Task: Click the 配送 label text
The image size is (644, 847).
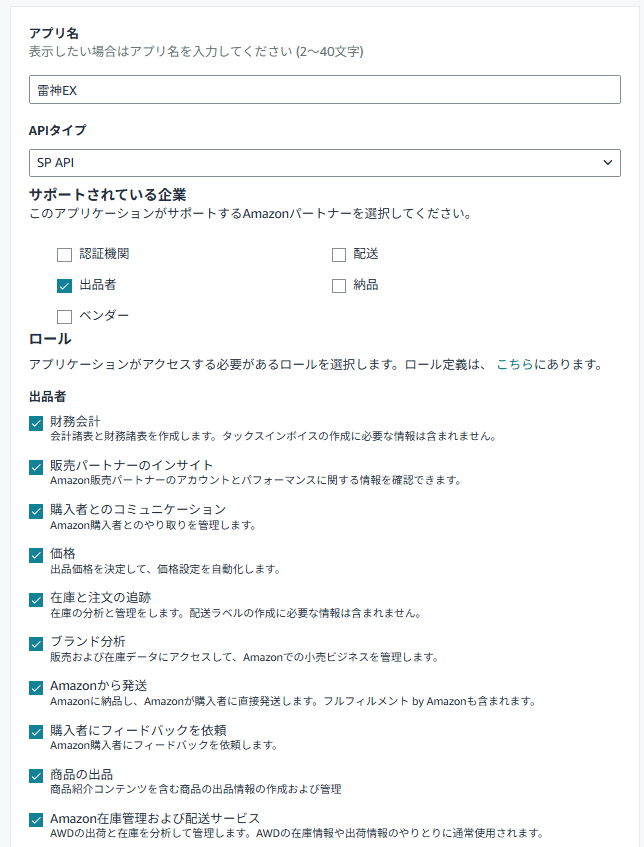Action: [366, 254]
